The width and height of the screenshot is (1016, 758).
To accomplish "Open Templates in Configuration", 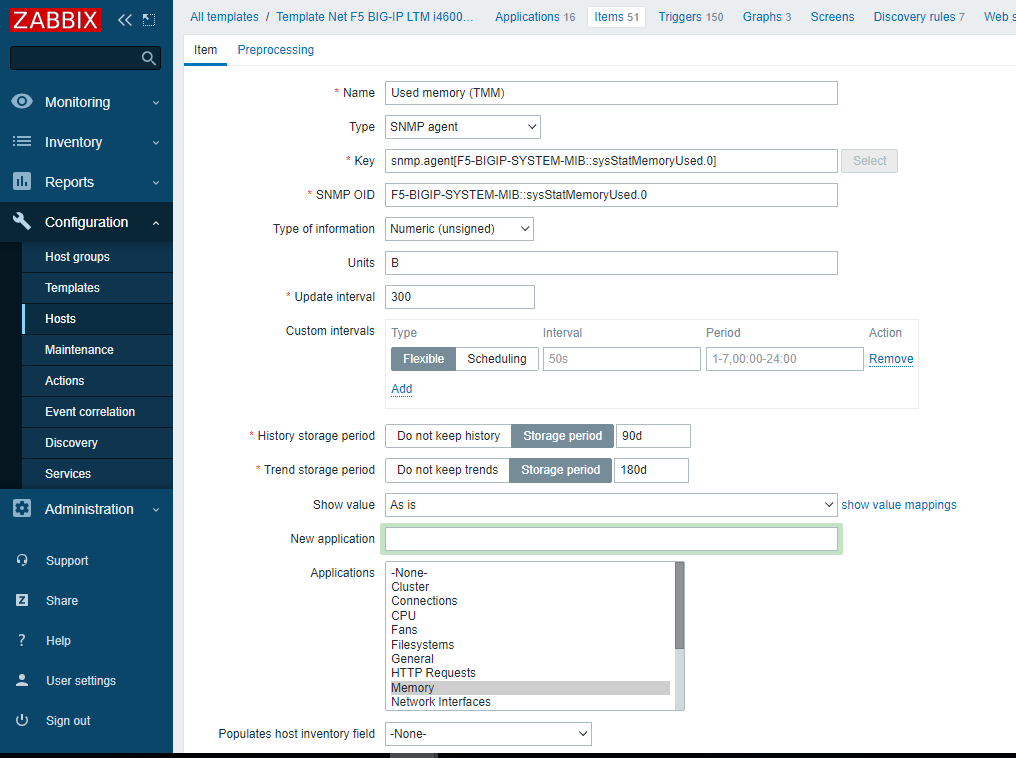I will point(98,288).
